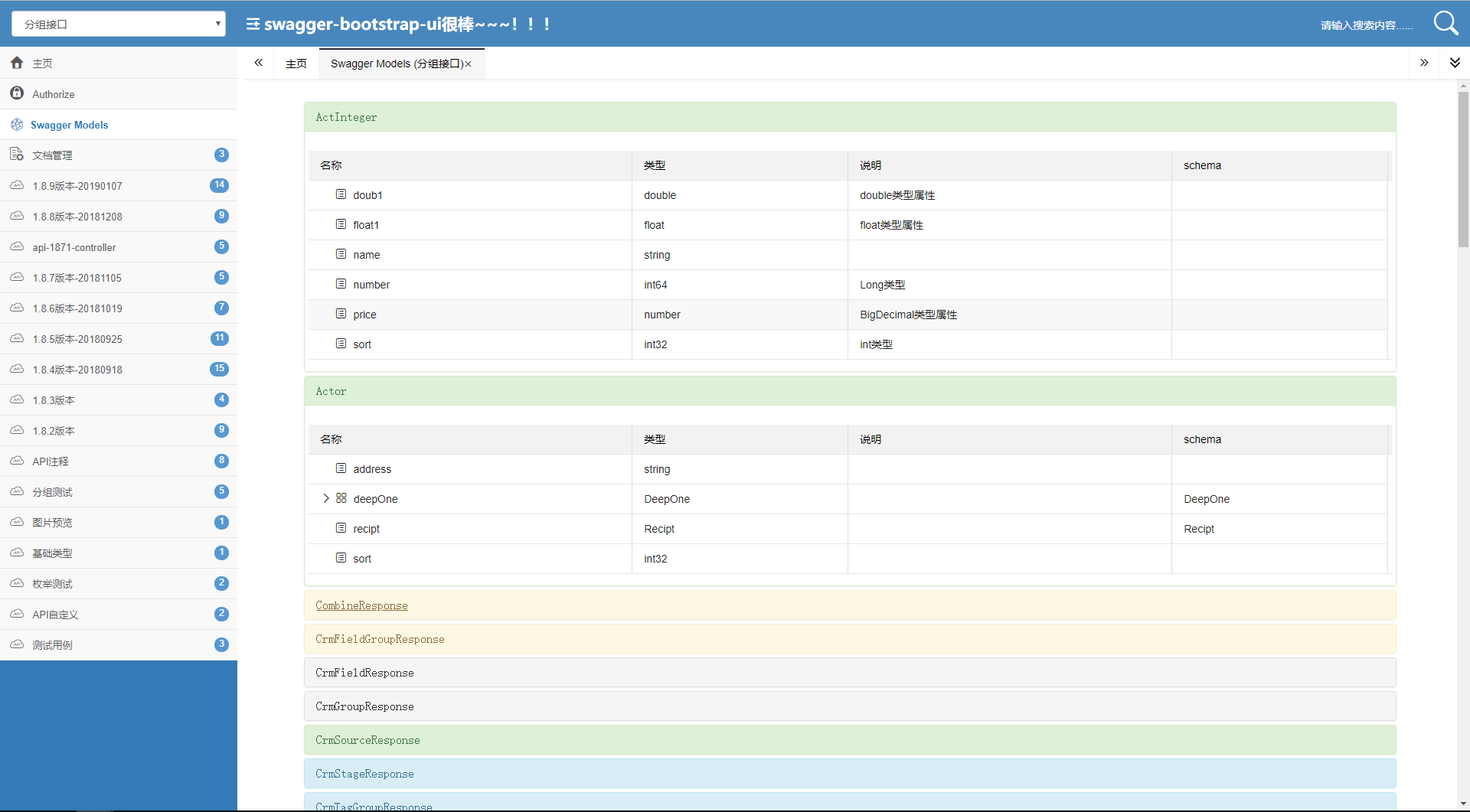
Task: Click the Swagger Models cube icon
Action: (17, 125)
